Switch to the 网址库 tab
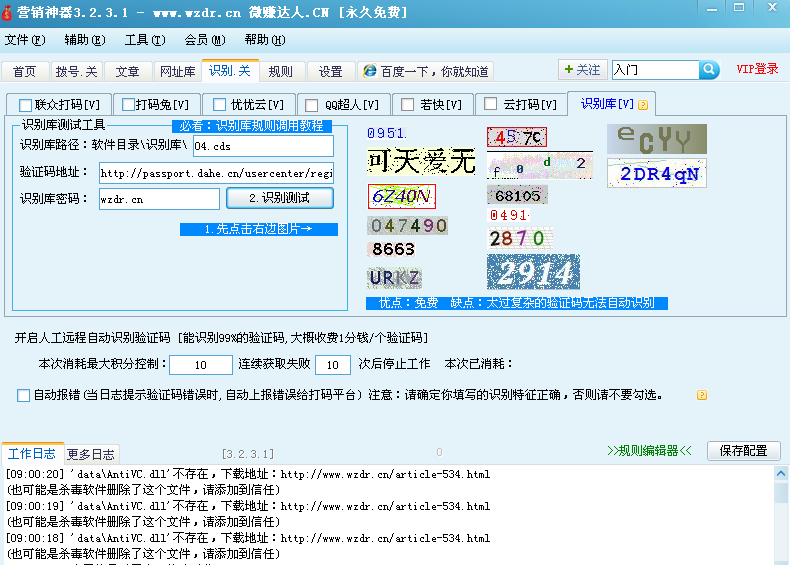790x565 pixels. tap(178, 72)
